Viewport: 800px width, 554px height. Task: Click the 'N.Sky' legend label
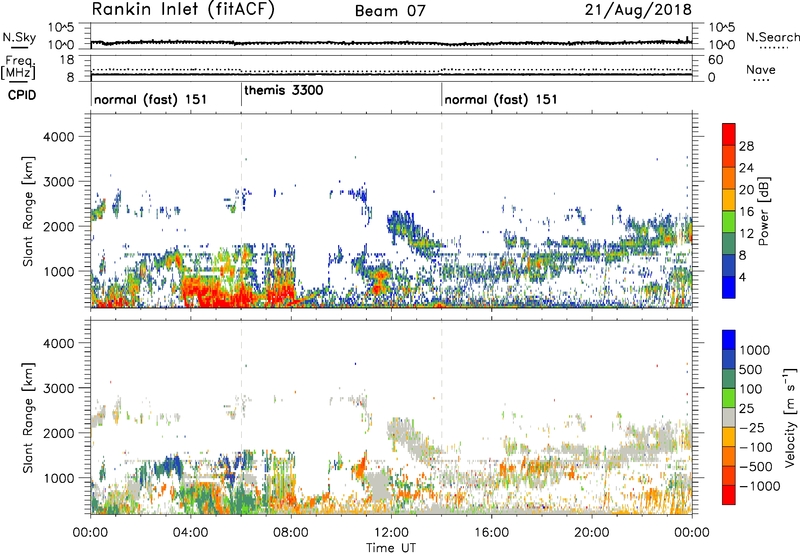(x=19, y=37)
